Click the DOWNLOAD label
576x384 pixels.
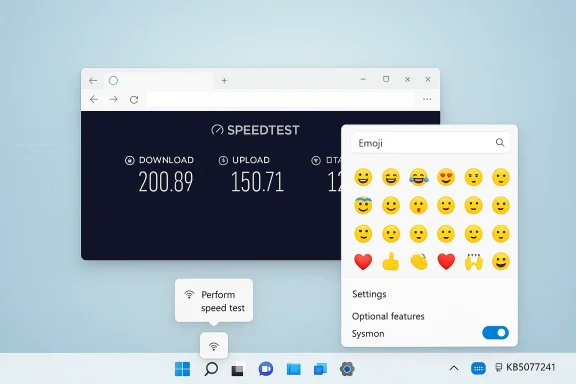166,160
